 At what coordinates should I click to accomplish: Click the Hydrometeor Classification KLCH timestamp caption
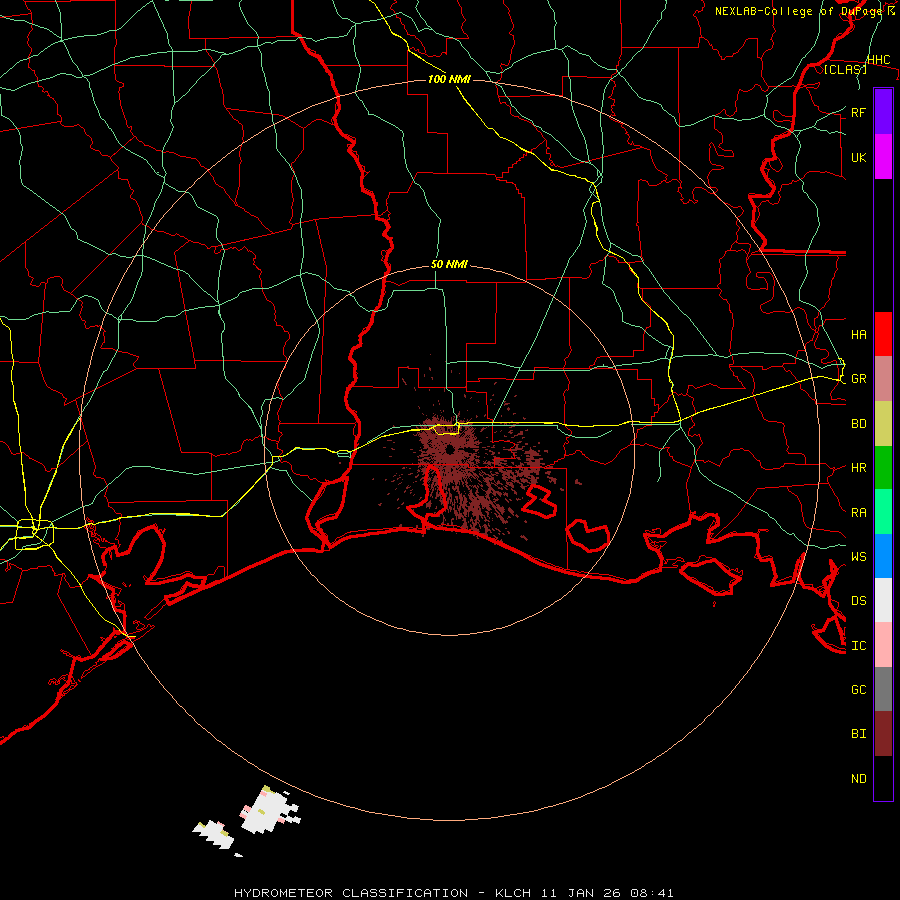(x=453, y=893)
